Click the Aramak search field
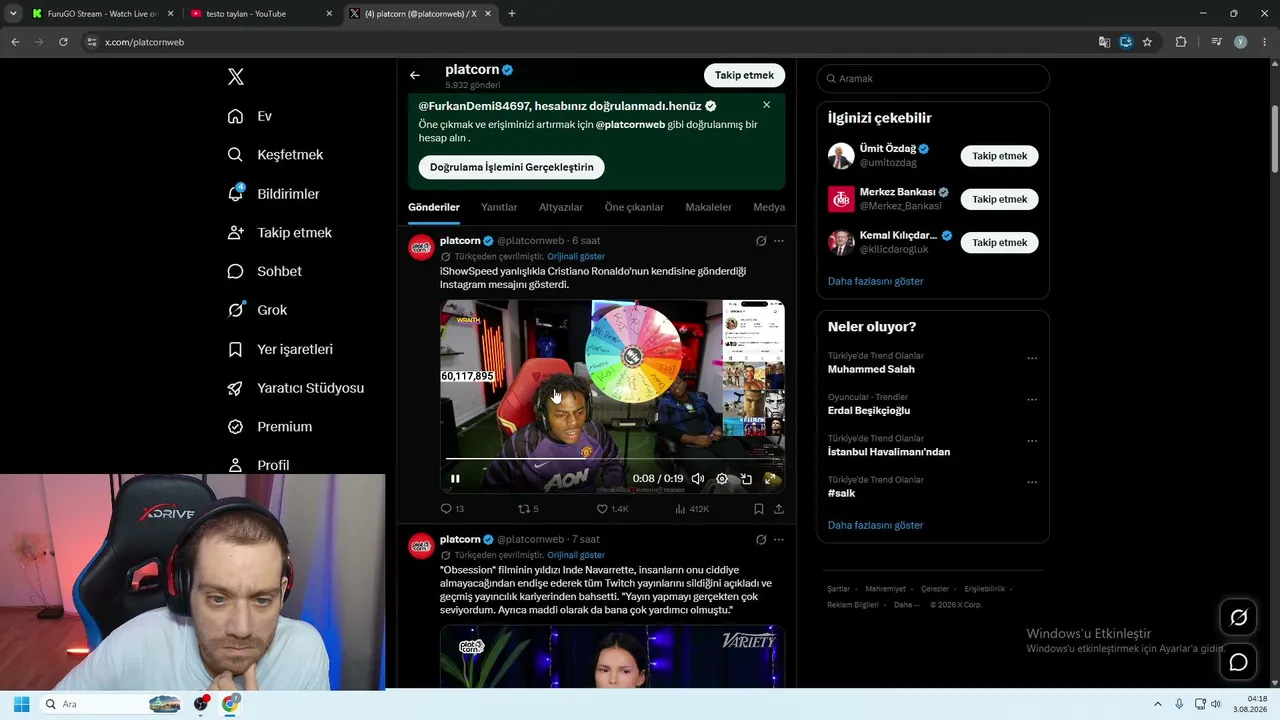Screen dimensions: 1280x720 click(933, 78)
